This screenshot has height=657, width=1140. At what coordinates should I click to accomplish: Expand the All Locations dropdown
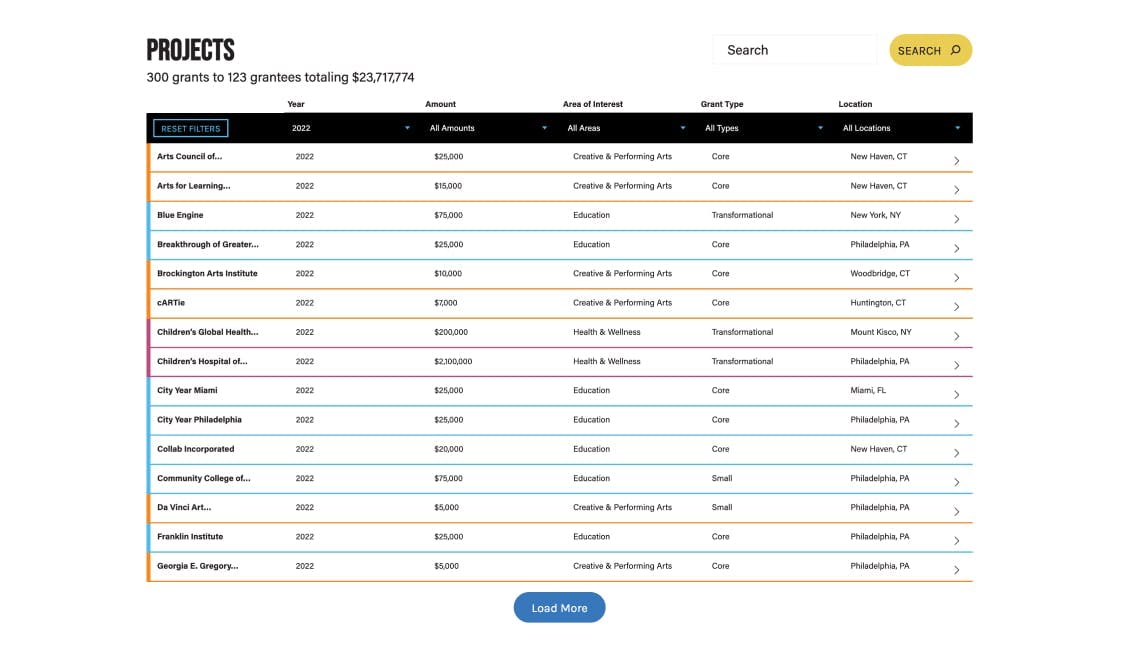pyautogui.click(x=901, y=128)
